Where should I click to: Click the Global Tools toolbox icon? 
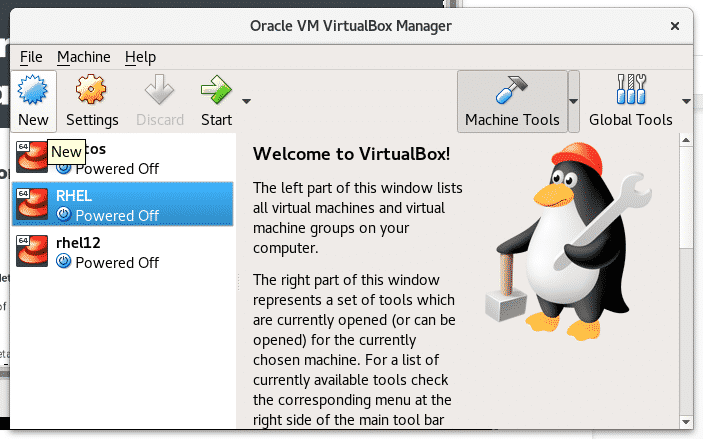(631, 89)
